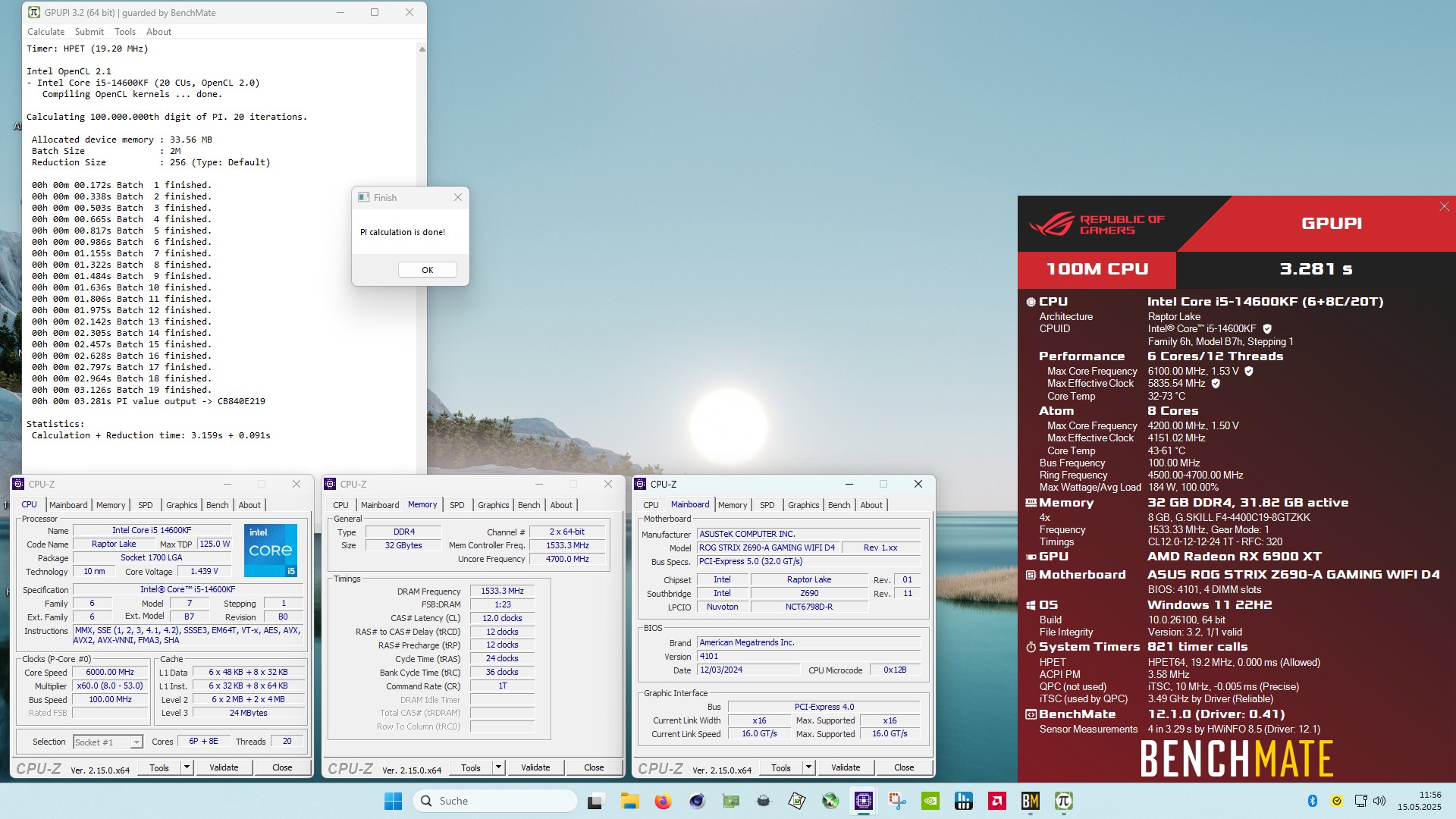Viewport: 1456px width, 819px height.
Task: Click the AMD Radeon RX 6900 XT entry
Action: [x=1234, y=557]
